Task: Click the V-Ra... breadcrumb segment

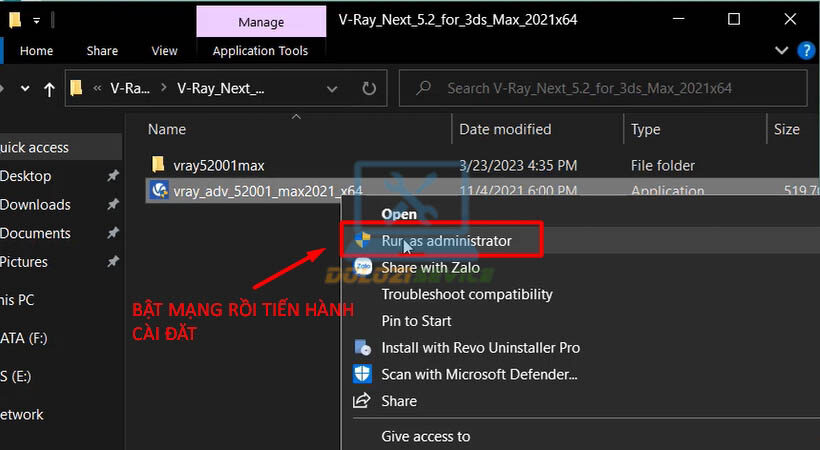Action: pyautogui.click(x=130, y=88)
